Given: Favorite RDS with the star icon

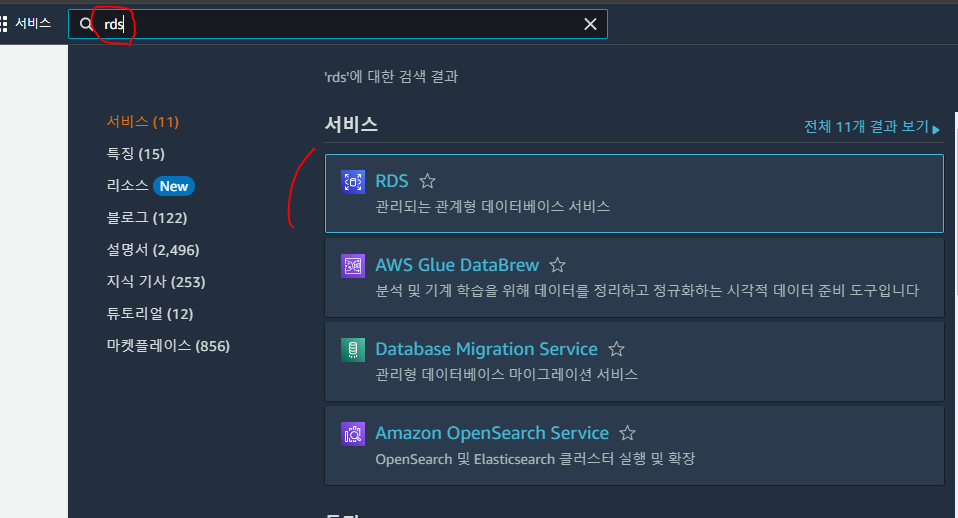Looking at the screenshot, I should point(427,181).
